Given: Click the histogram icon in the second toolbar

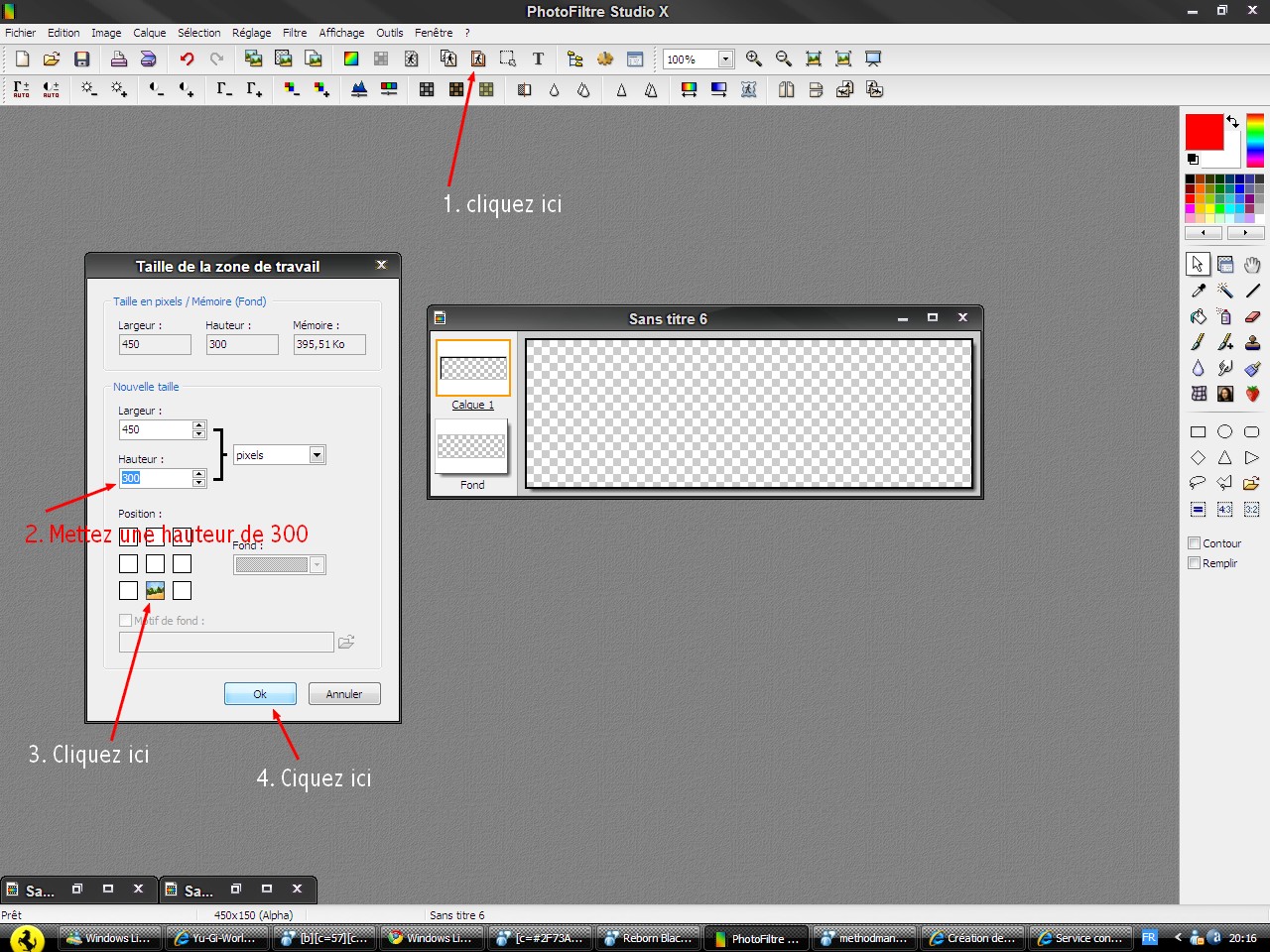Looking at the screenshot, I should tap(359, 89).
